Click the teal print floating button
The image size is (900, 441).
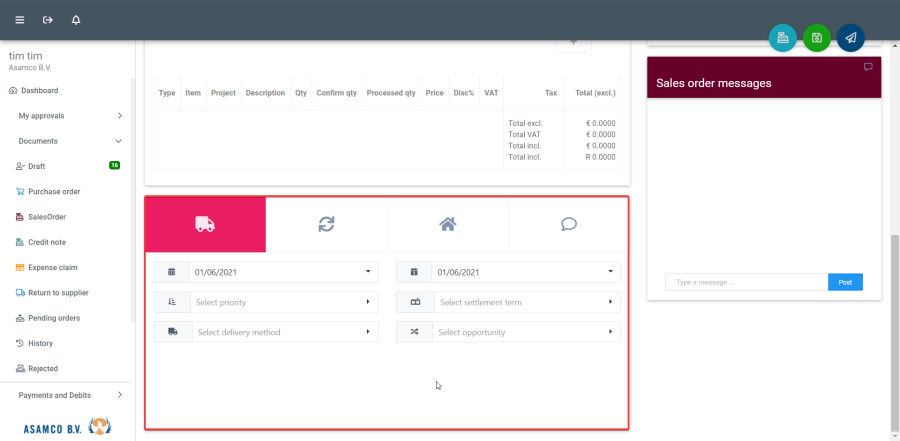point(783,38)
